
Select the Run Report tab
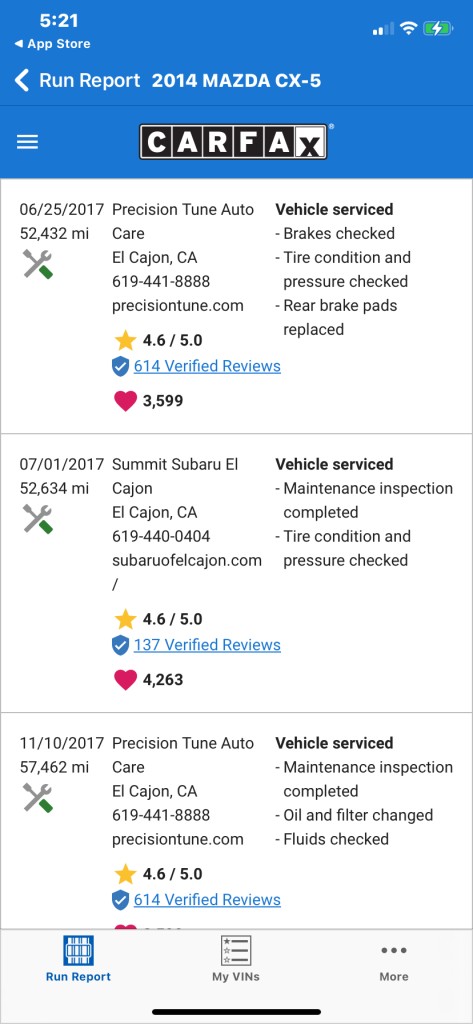(x=78, y=959)
